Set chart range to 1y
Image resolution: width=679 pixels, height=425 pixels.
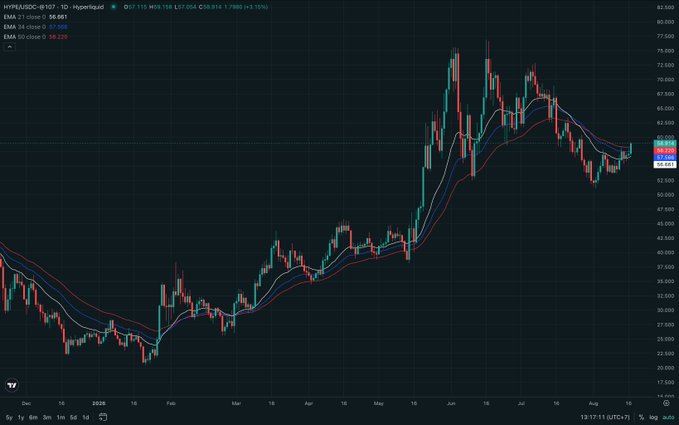pyautogui.click(x=20, y=417)
